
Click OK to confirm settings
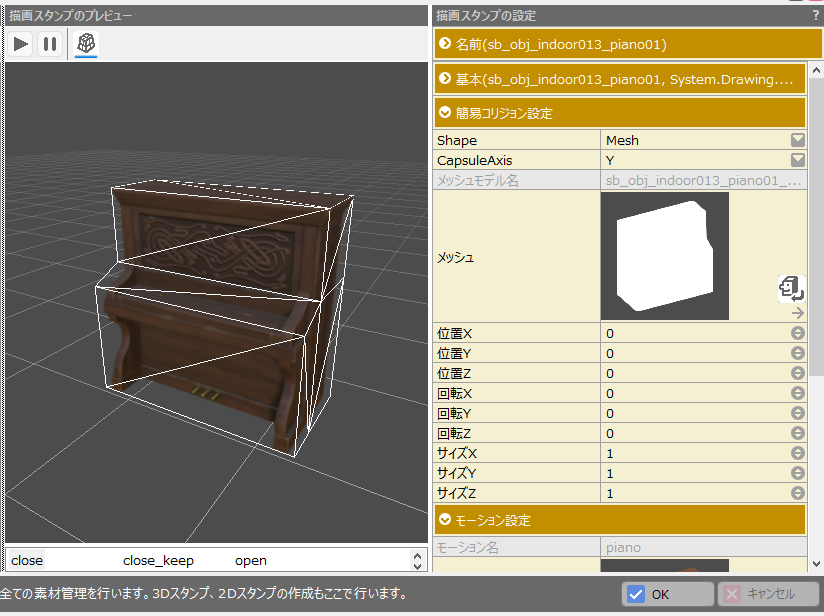pos(666,594)
